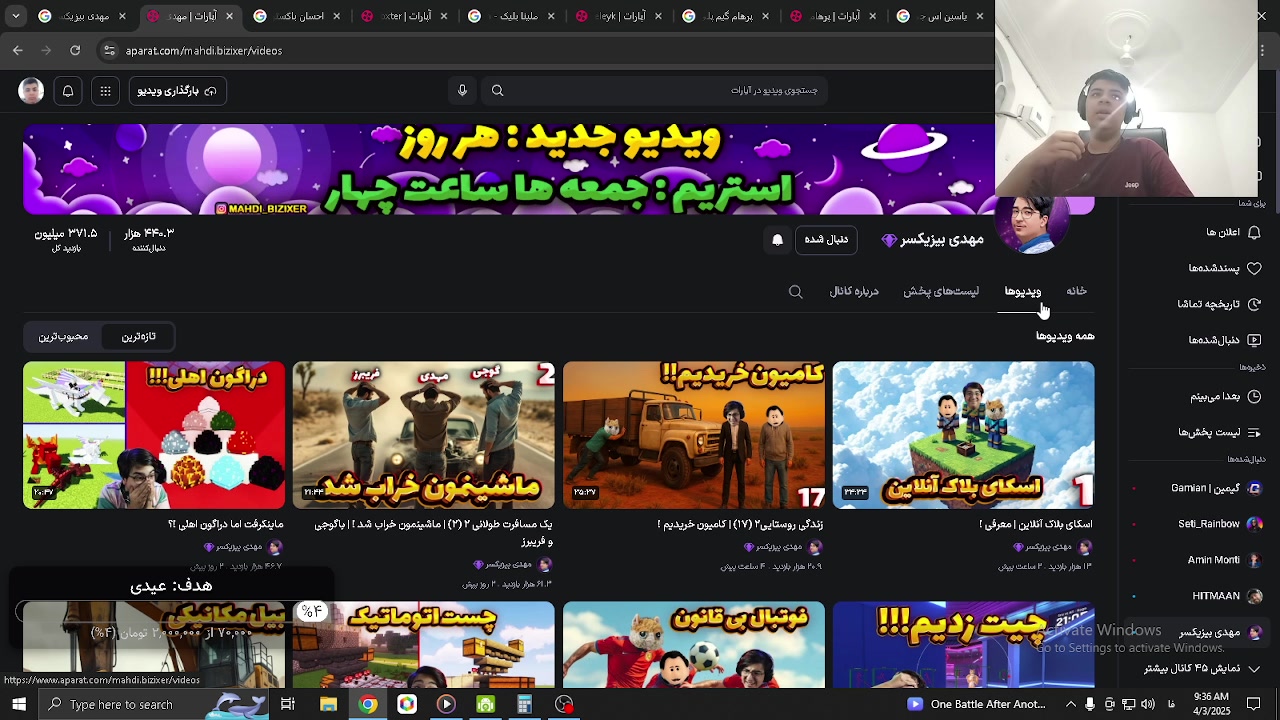Show hidden system tray icons
Viewport: 1280px width, 720px height.
1071,705
